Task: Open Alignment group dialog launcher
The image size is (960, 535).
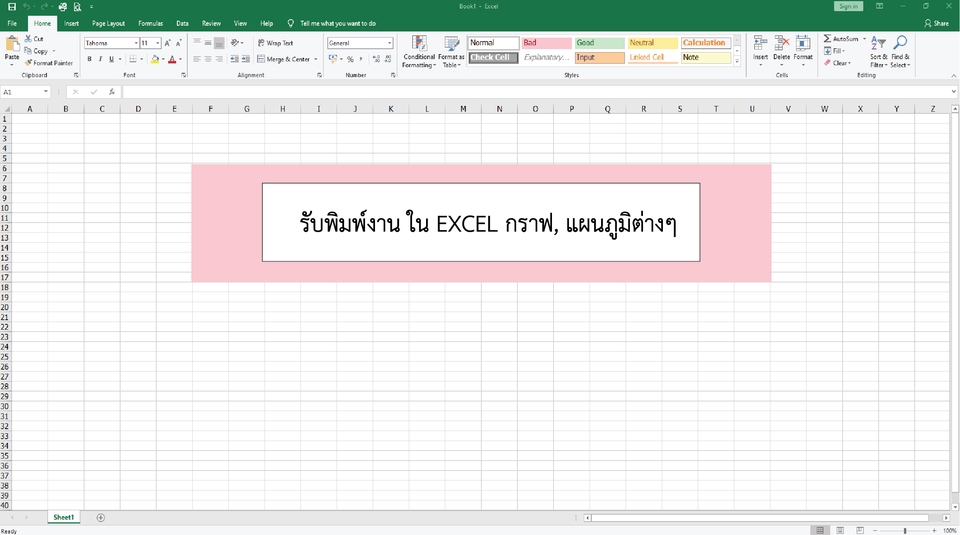Action: point(319,75)
